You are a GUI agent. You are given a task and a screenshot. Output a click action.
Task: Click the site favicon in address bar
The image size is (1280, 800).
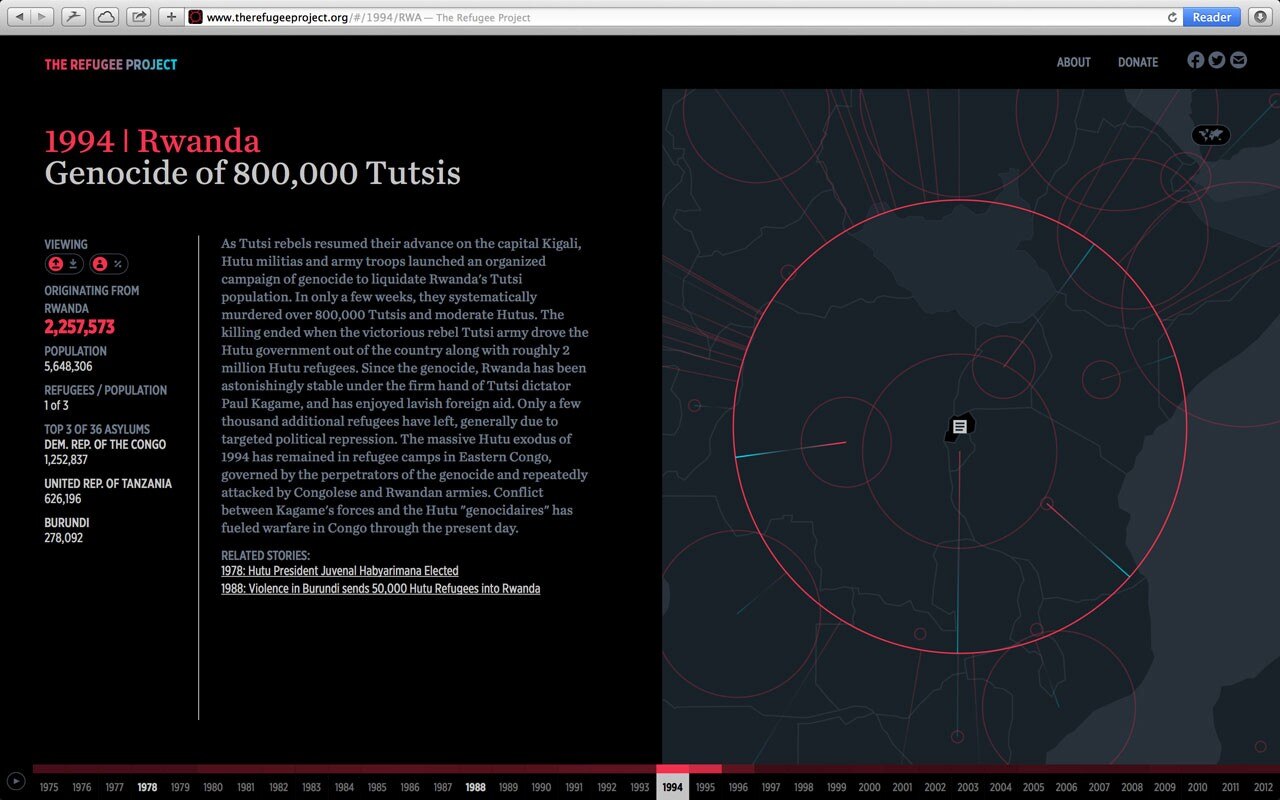pyautogui.click(x=196, y=17)
